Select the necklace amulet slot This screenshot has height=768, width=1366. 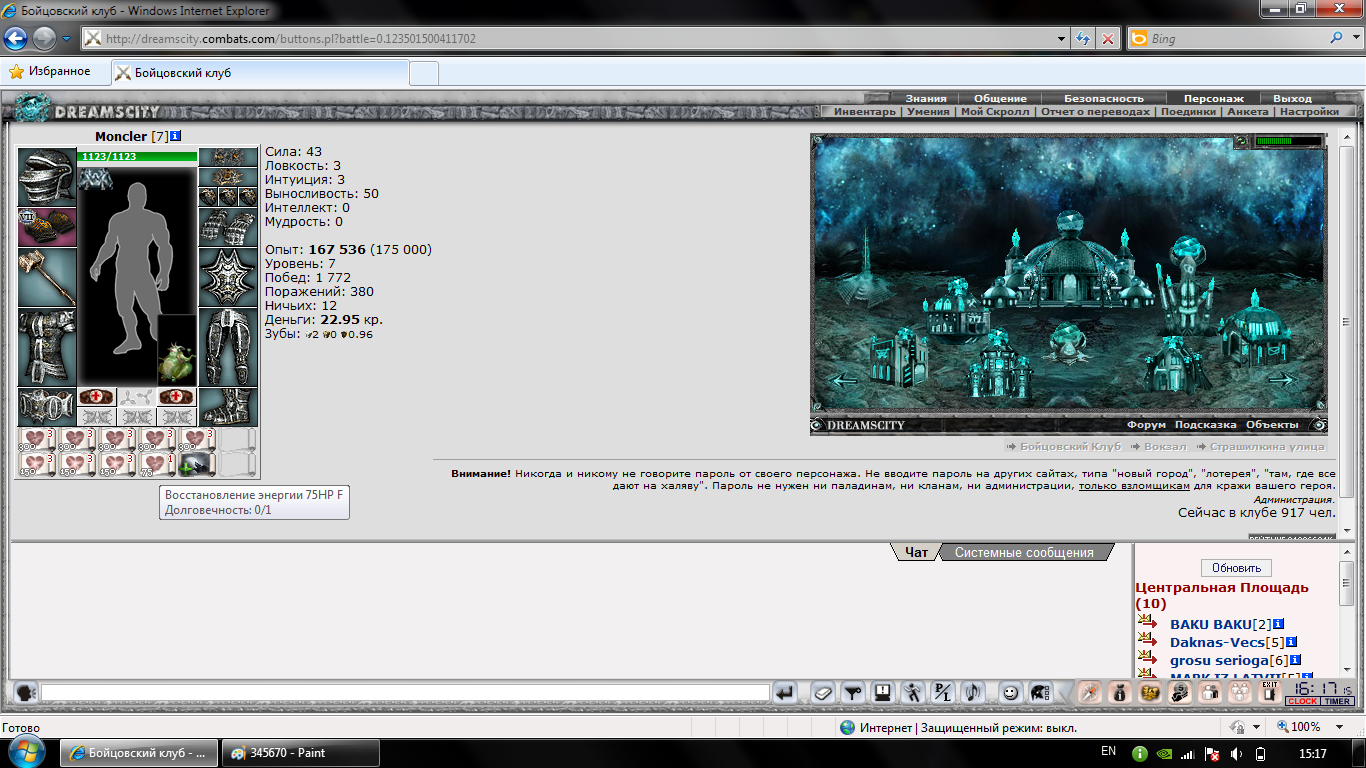tap(228, 177)
